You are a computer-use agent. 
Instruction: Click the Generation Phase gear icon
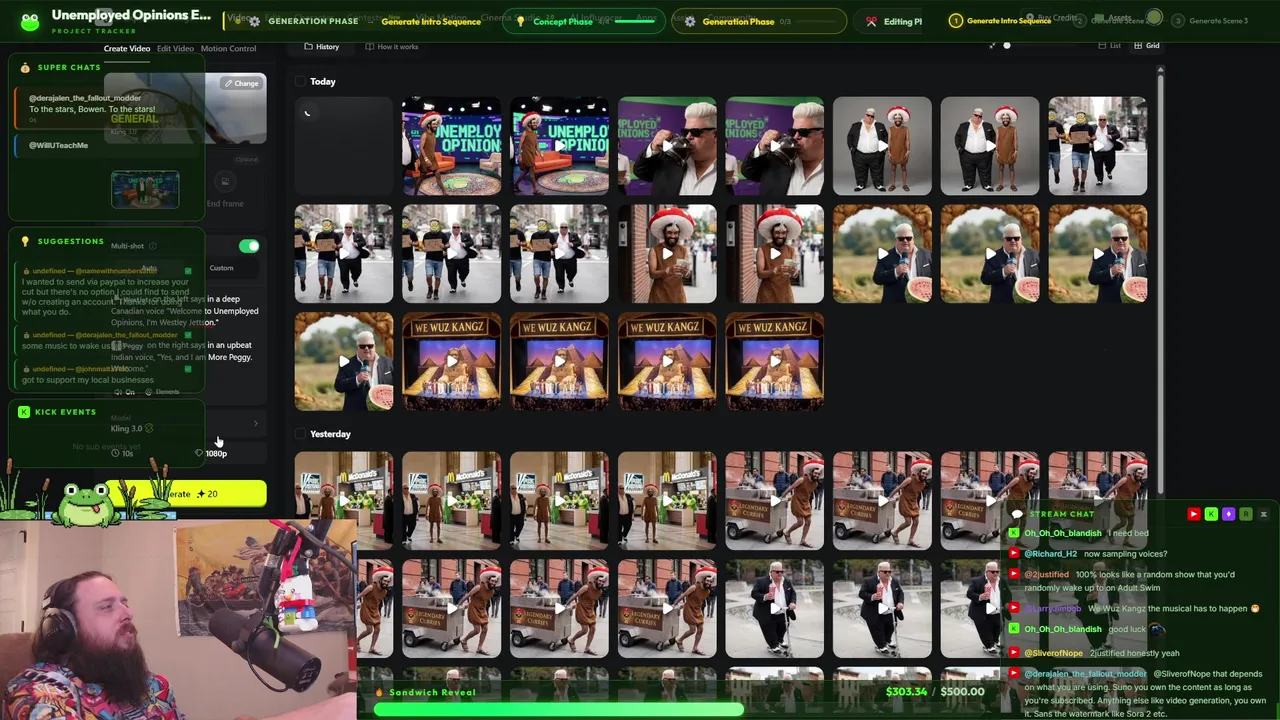coord(689,21)
